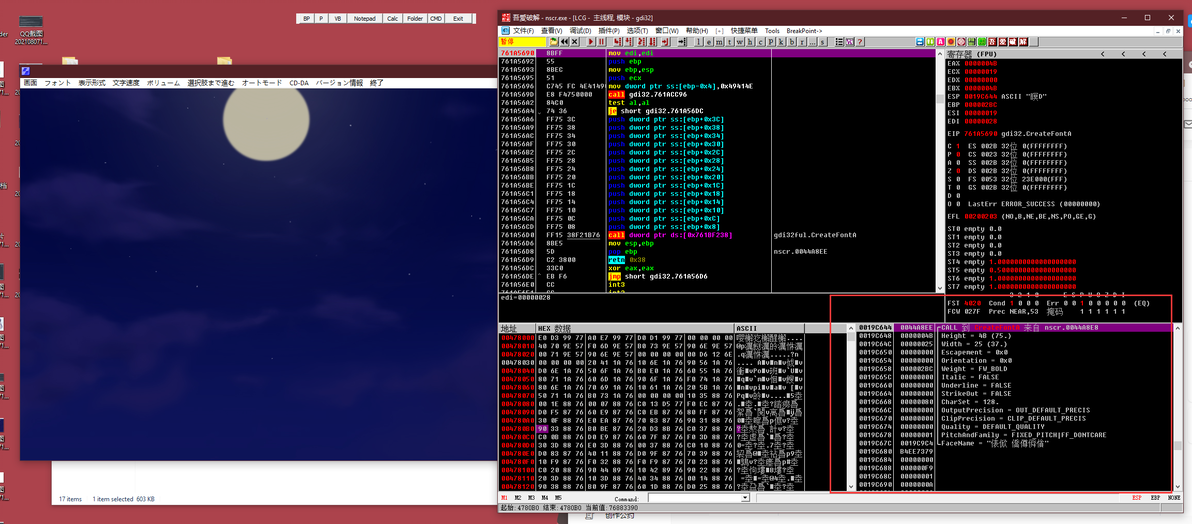
Task: Open the Log window with 'l' button
Action: click(699, 41)
